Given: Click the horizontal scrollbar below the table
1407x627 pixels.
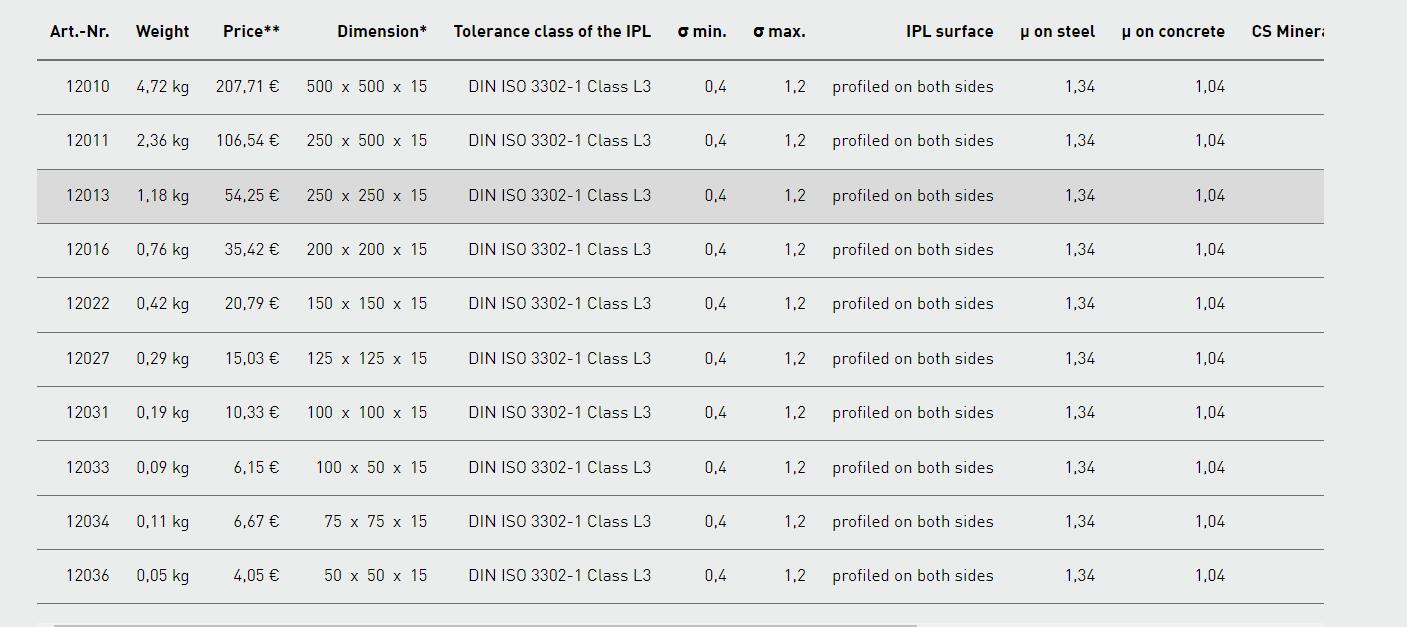Looking at the screenshot, I should click(x=485, y=624).
